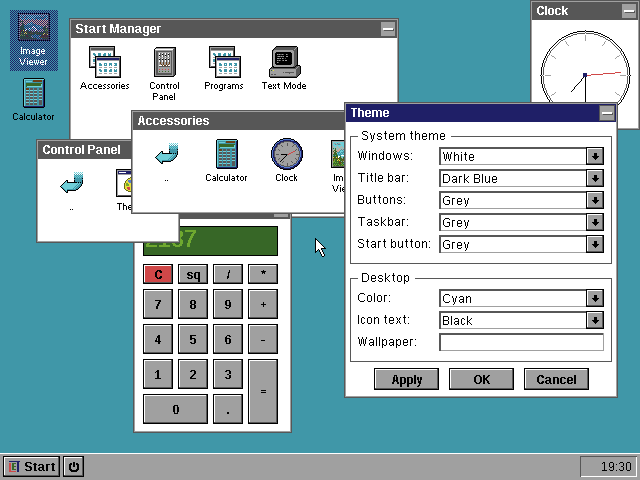Expand the Buttons color dropdown

click(595, 200)
